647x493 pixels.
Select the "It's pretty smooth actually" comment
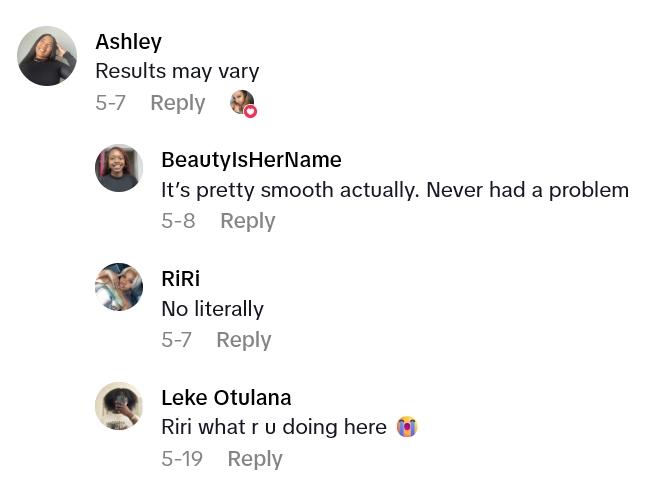394,190
